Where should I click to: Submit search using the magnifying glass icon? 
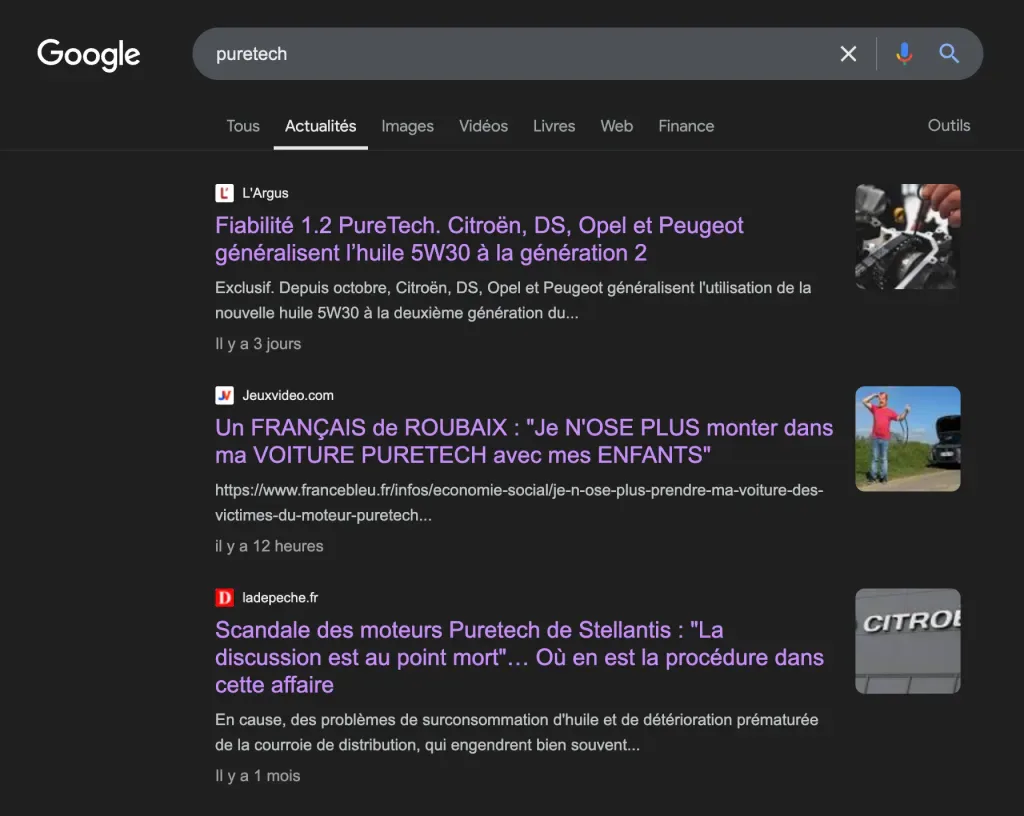(x=949, y=54)
